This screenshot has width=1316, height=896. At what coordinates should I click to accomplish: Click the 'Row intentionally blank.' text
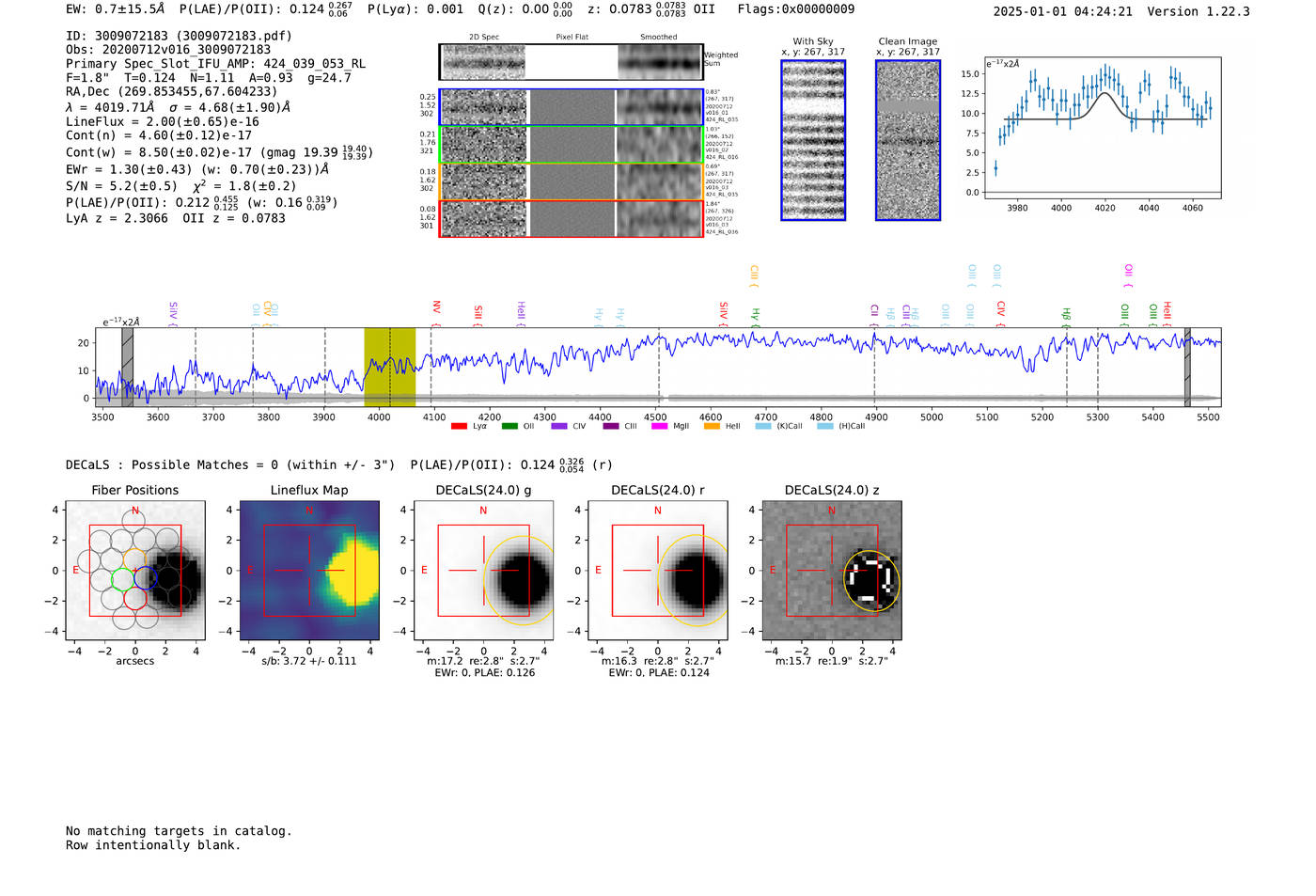point(153,845)
